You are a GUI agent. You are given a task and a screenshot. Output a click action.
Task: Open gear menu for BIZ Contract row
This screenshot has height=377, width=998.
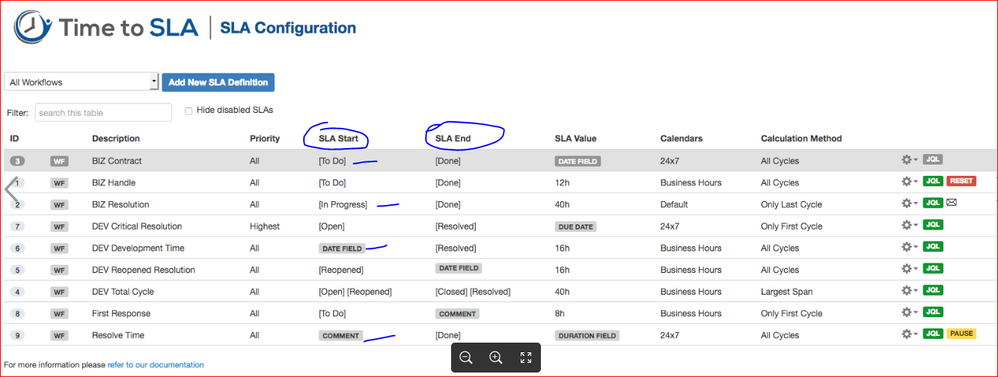tap(910, 160)
